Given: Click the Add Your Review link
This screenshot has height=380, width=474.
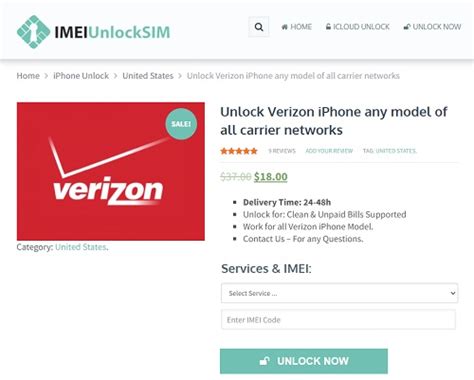Looking at the screenshot, I should [329, 151].
